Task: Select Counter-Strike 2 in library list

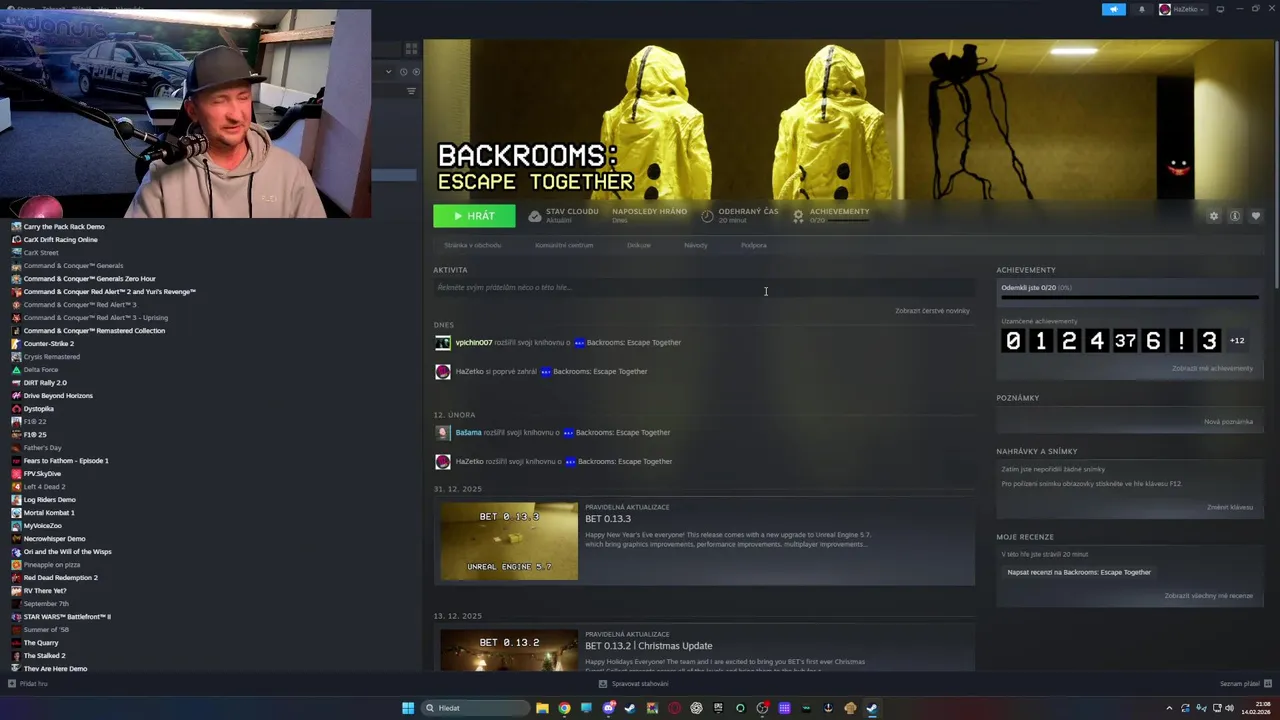Action: click(49, 344)
